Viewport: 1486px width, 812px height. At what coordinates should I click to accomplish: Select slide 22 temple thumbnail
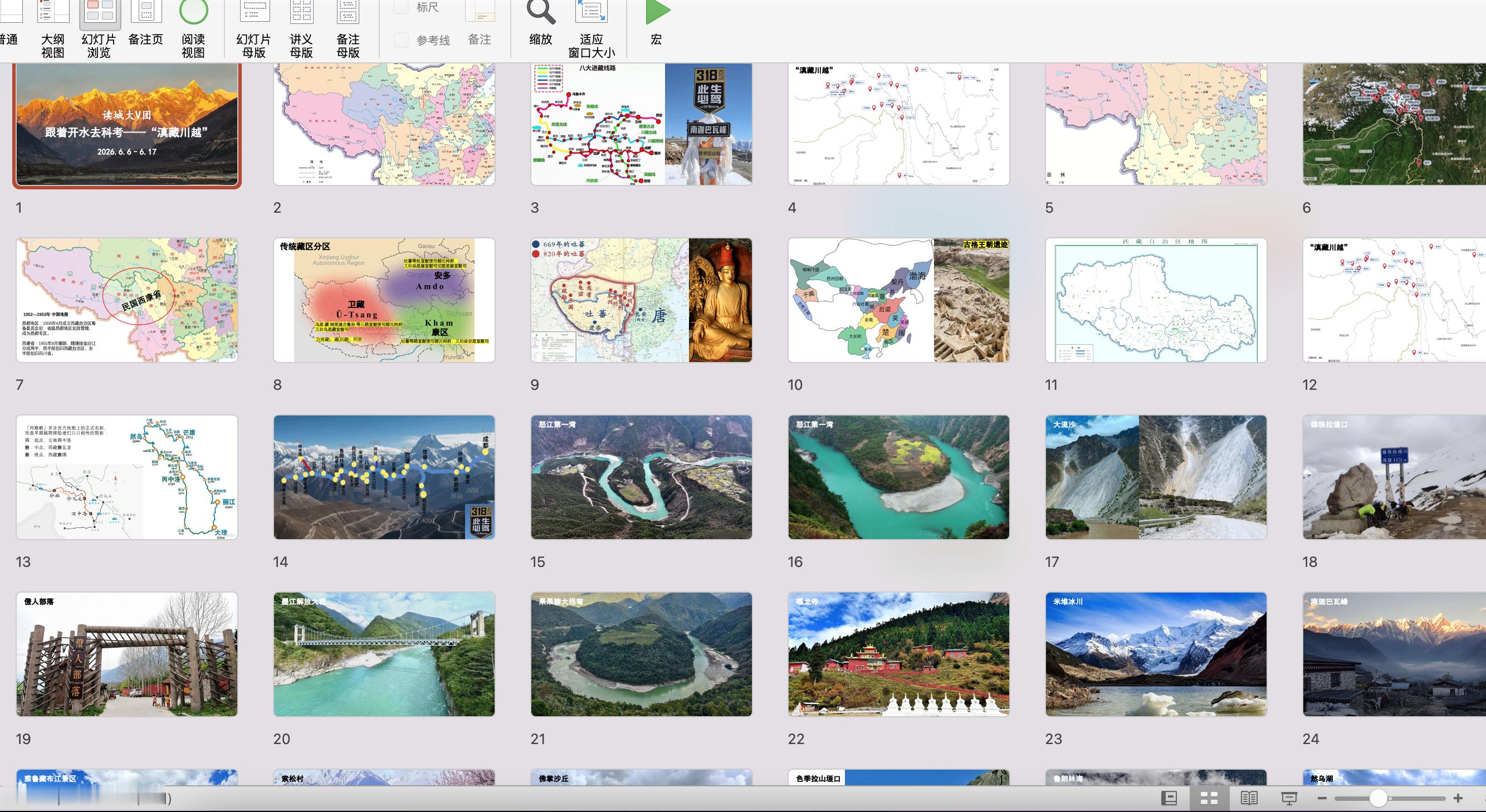pos(899,654)
